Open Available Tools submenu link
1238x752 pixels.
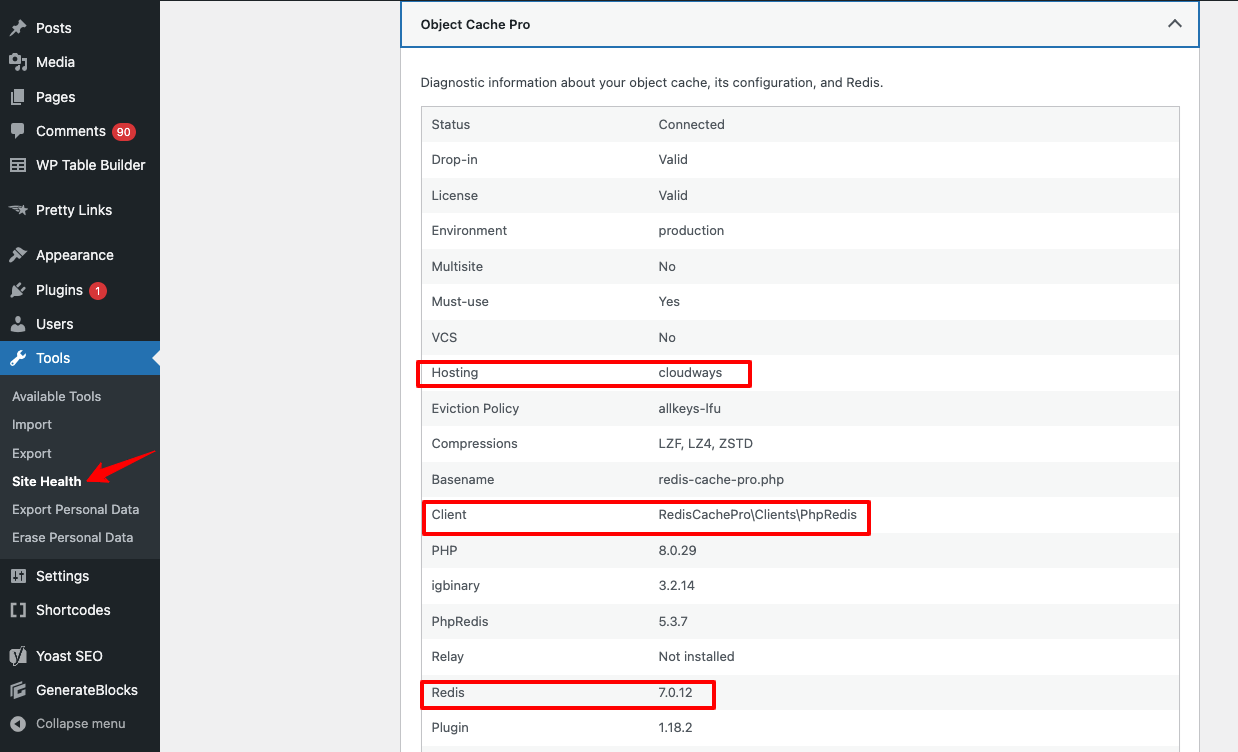pyautogui.click(x=56, y=396)
